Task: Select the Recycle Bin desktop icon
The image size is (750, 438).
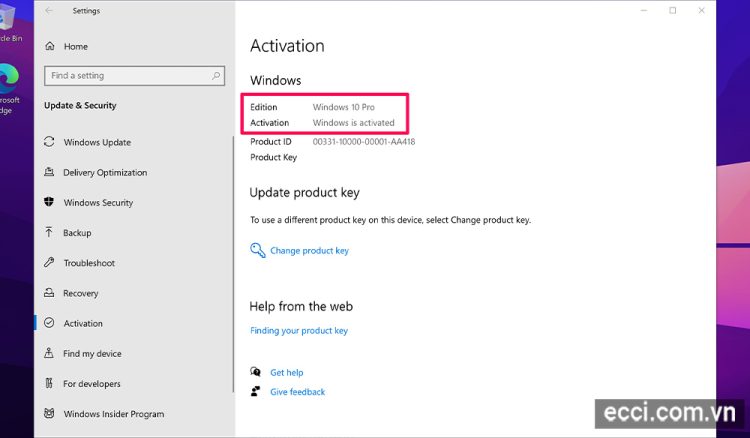Action: 10,22
